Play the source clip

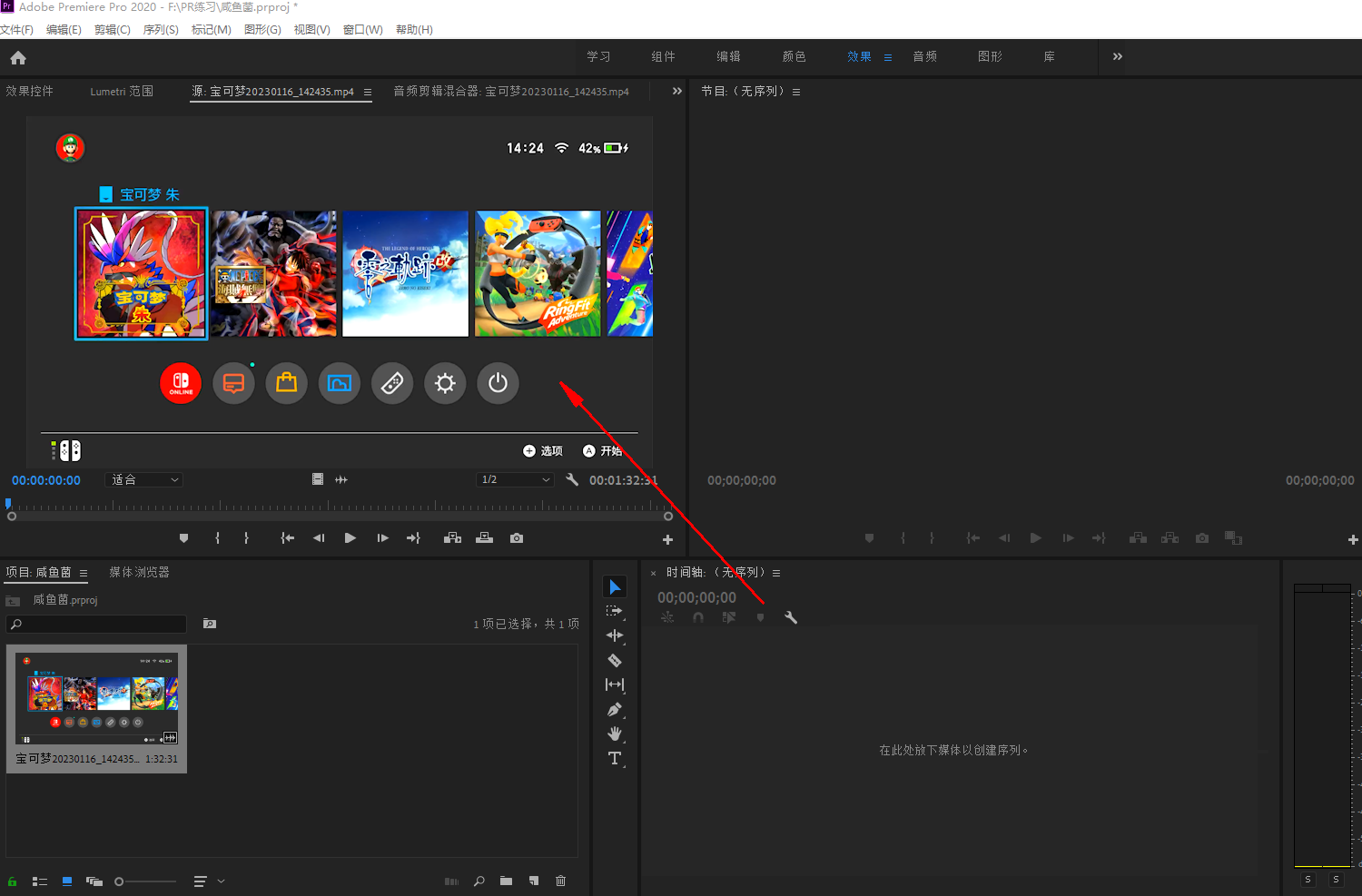pos(350,538)
